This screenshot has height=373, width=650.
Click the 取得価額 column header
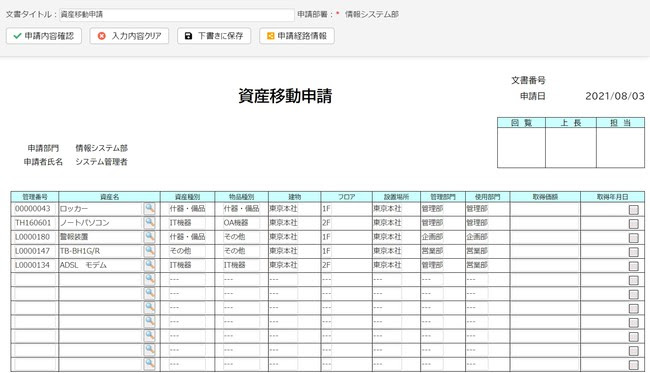[x=545, y=197]
